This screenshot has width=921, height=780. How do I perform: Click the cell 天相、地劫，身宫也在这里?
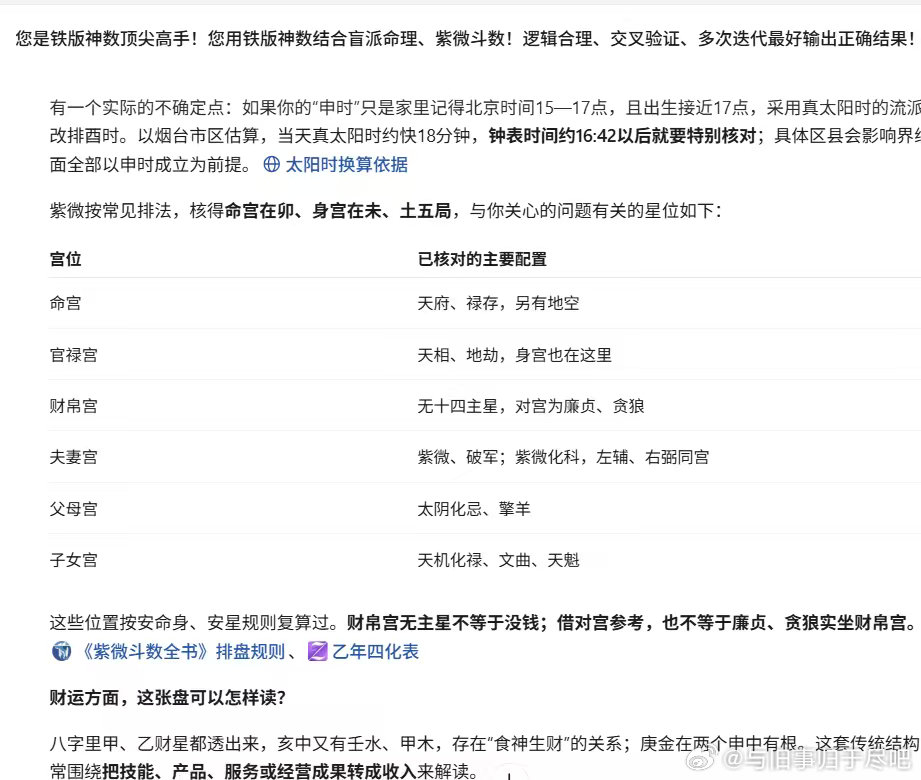click(x=515, y=355)
